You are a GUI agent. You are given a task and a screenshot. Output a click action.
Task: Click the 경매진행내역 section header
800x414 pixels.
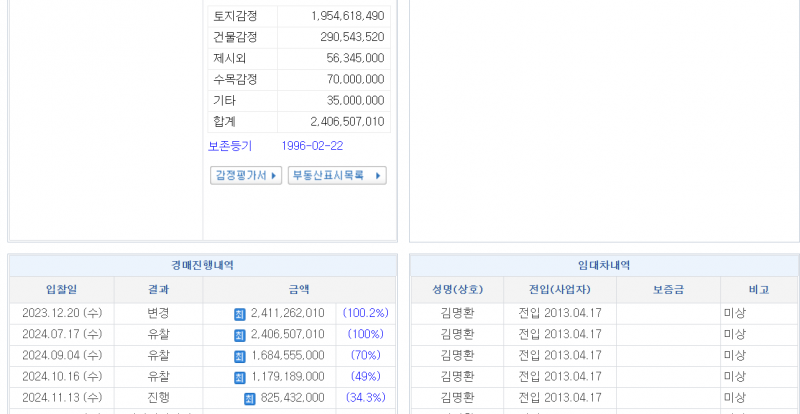[x=203, y=265]
